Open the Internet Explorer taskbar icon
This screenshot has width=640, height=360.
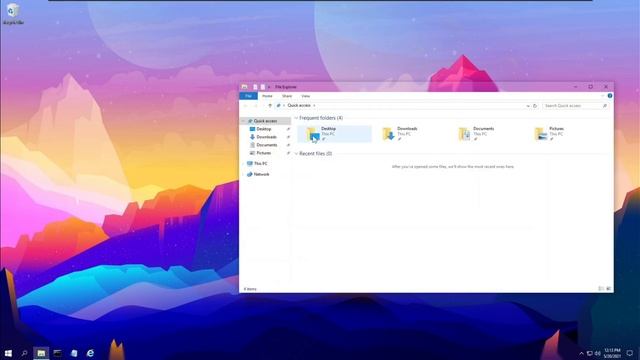click(90, 353)
